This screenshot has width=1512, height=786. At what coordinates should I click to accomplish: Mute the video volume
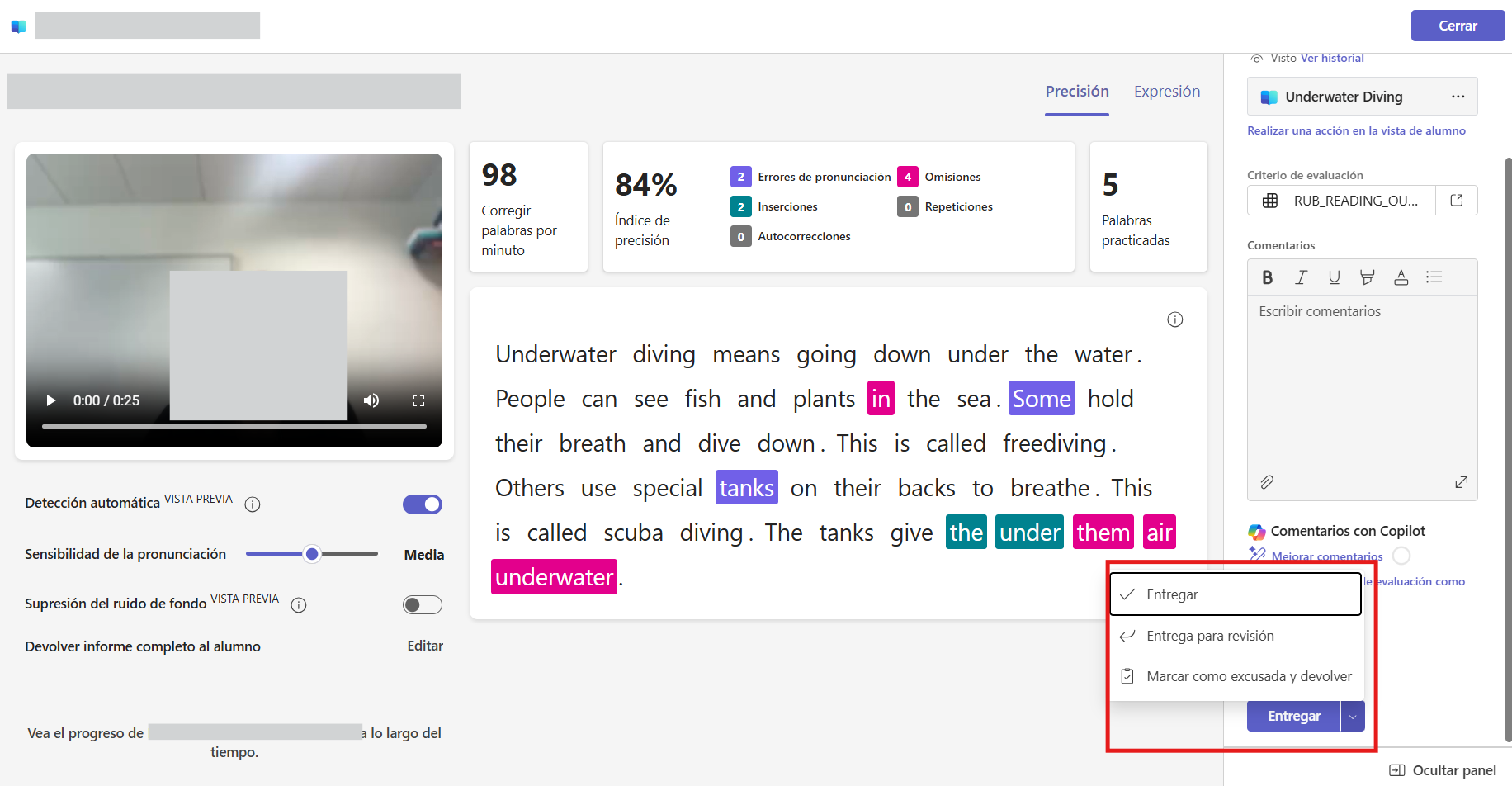[371, 400]
